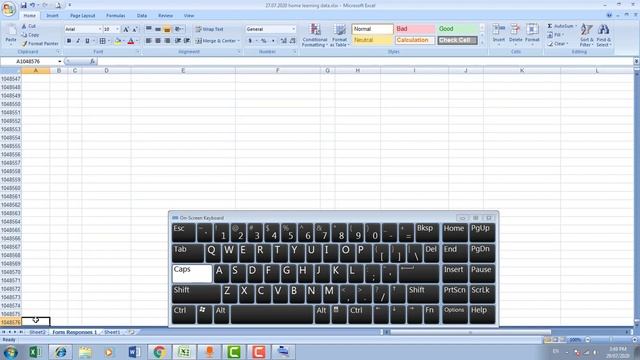This screenshot has height=360, width=640.
Task: Open the Format cells menu
Action: click(x=532, y=35)
